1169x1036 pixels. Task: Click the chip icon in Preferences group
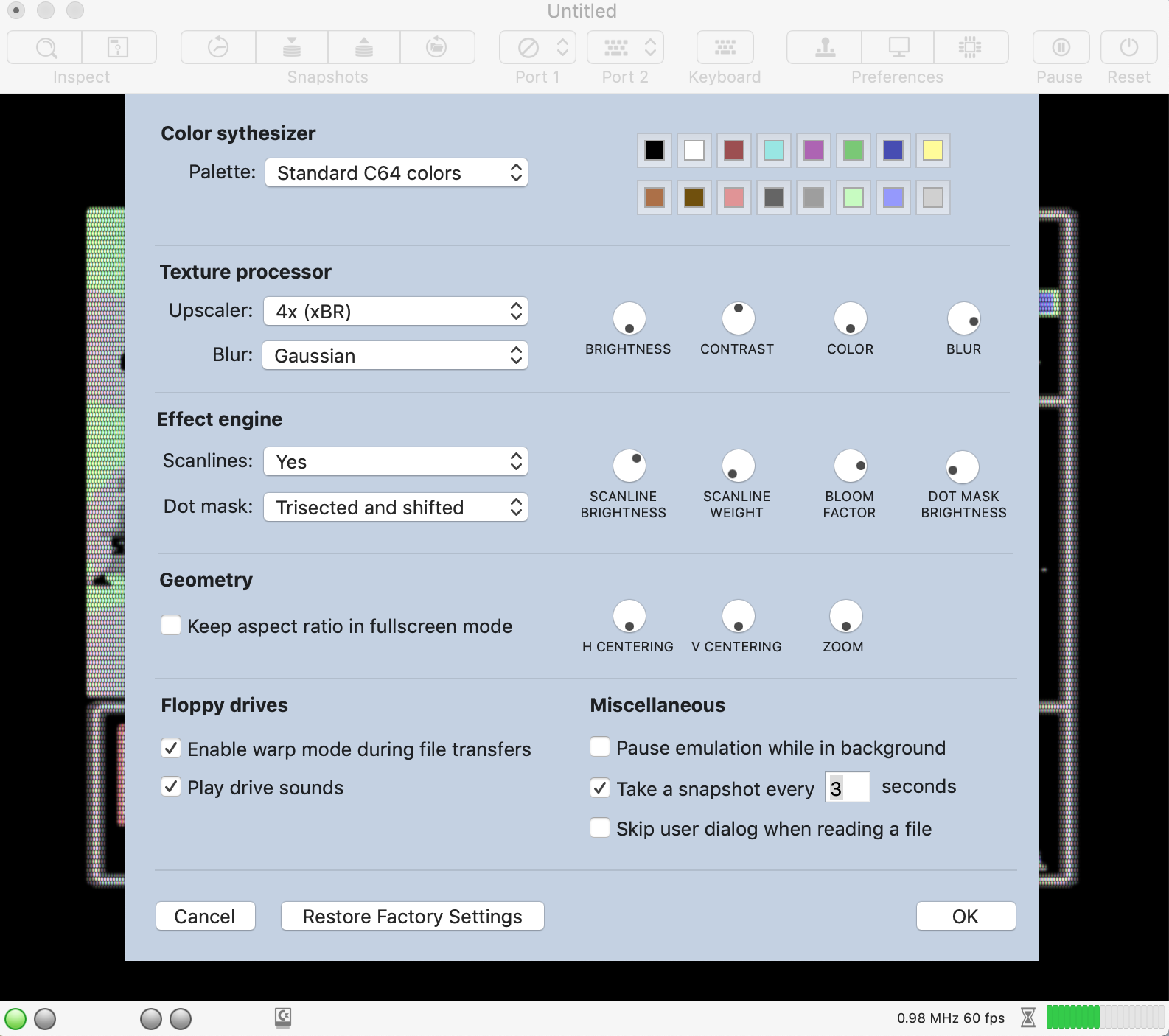click(971, 48)
